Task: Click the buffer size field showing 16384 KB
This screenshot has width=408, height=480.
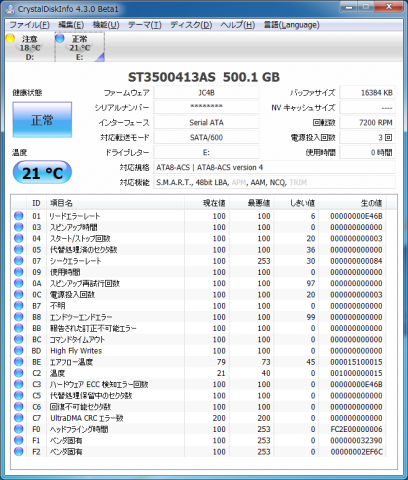Action: [x=367, y=93]
